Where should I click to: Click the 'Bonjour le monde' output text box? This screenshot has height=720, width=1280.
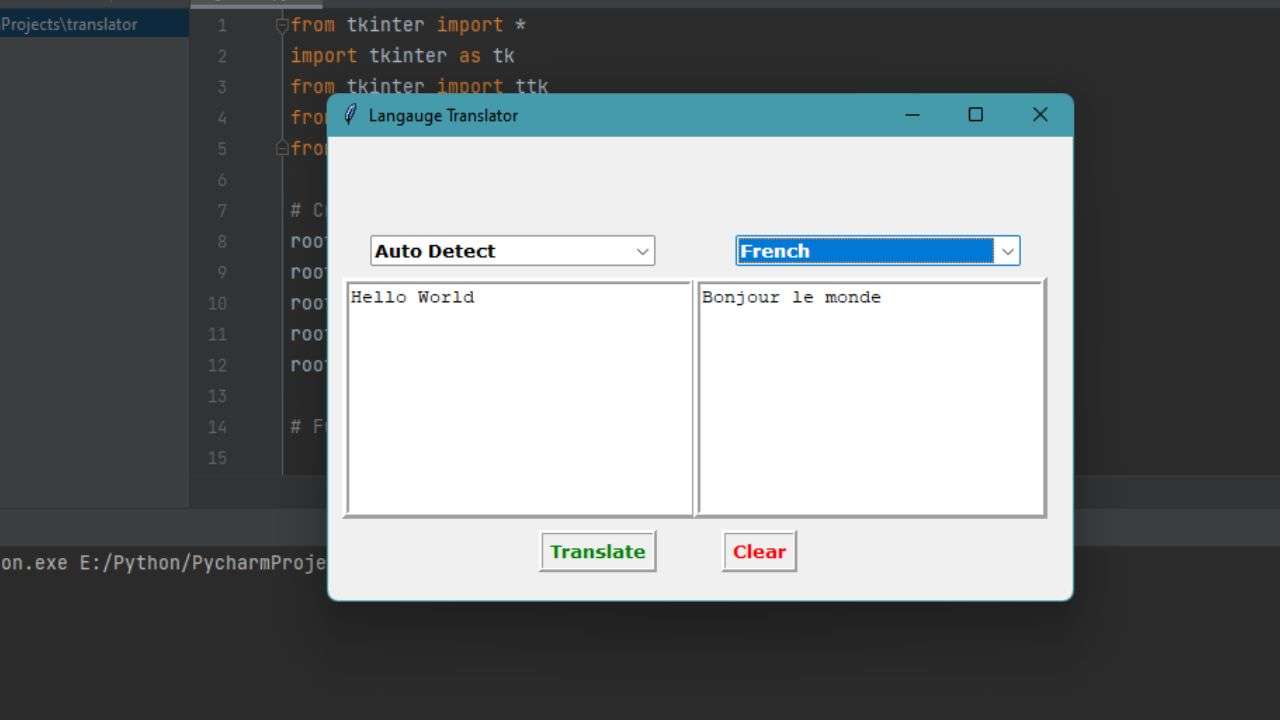pos(871,398)
